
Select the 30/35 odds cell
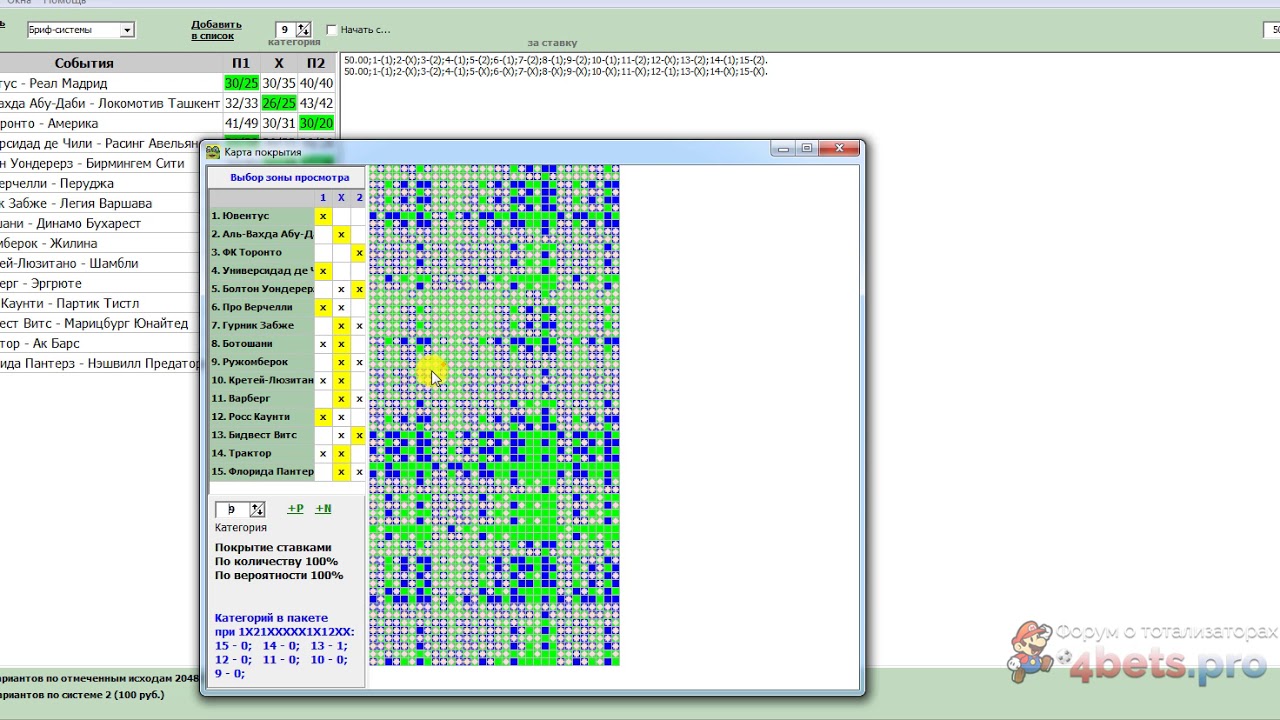point(279,83)
